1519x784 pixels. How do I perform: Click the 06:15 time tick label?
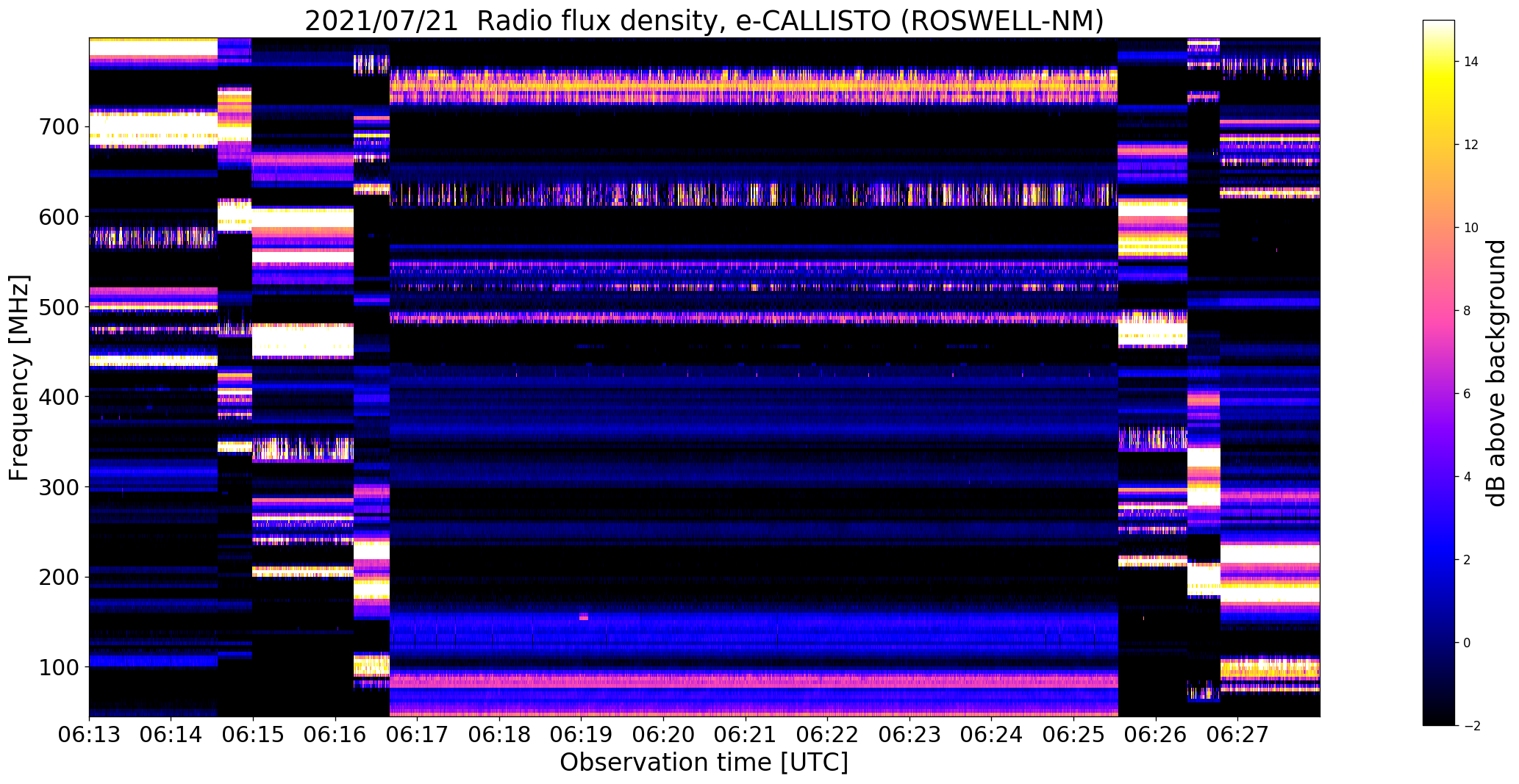coord(254,733)
